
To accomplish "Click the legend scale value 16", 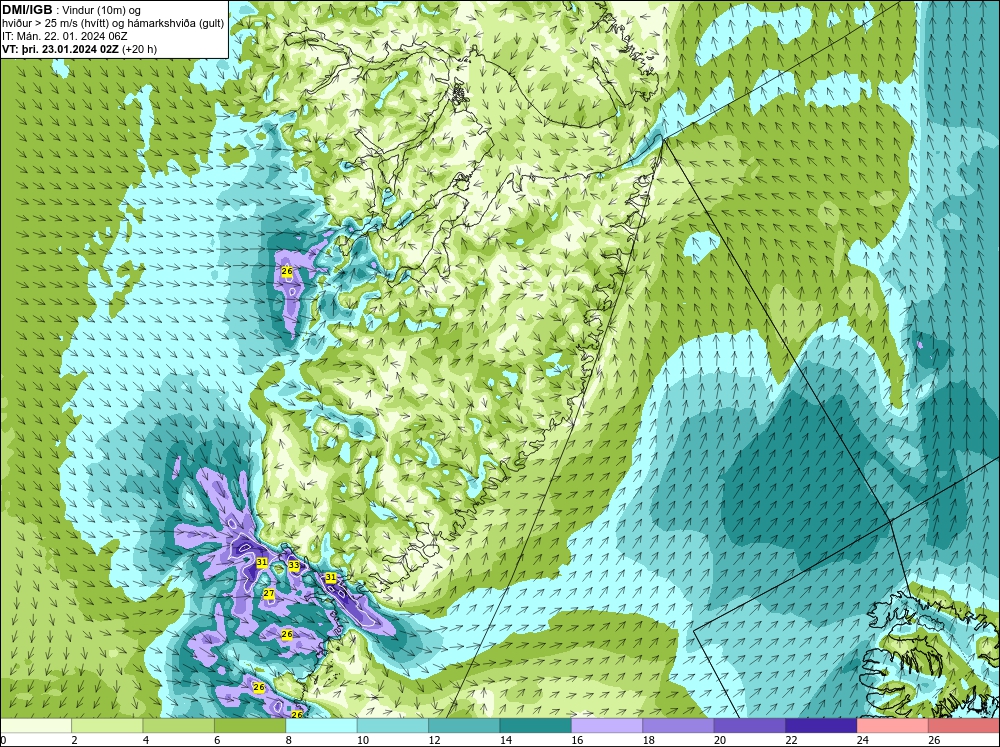I will [577, 740].
